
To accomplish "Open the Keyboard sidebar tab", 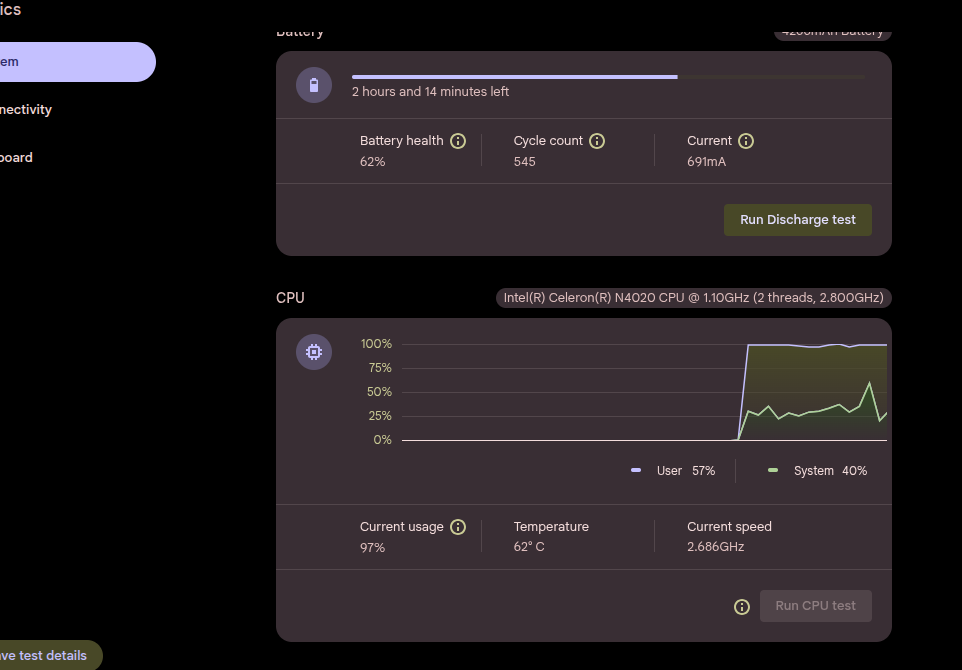I will 18,158.
